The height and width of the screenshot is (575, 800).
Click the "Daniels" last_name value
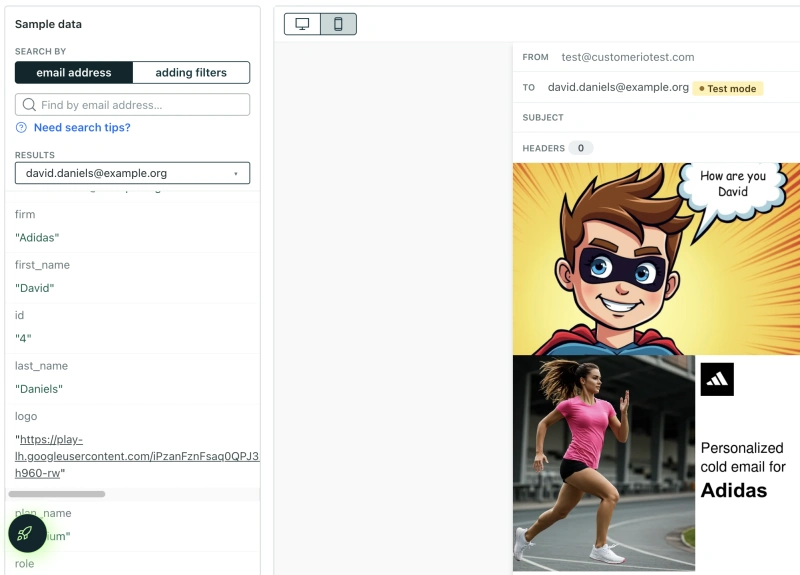[x=39, y=389]
